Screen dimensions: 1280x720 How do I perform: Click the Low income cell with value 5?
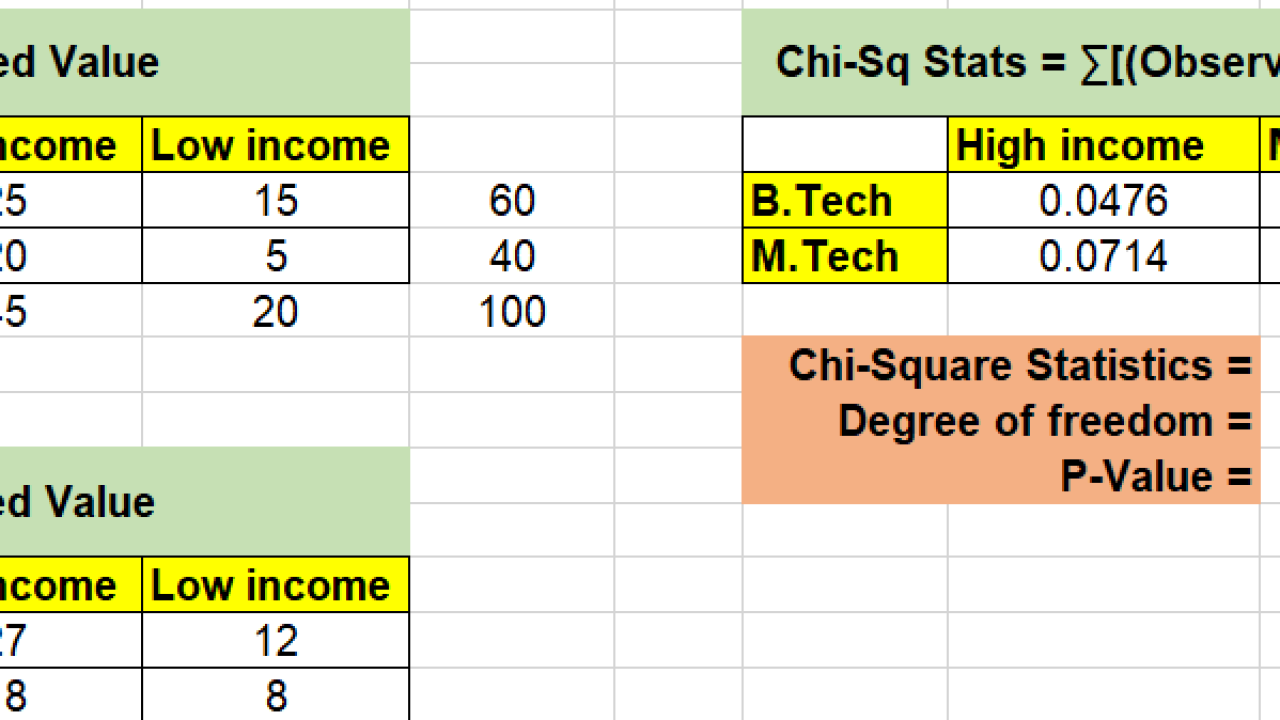click(x=275, y=257)
